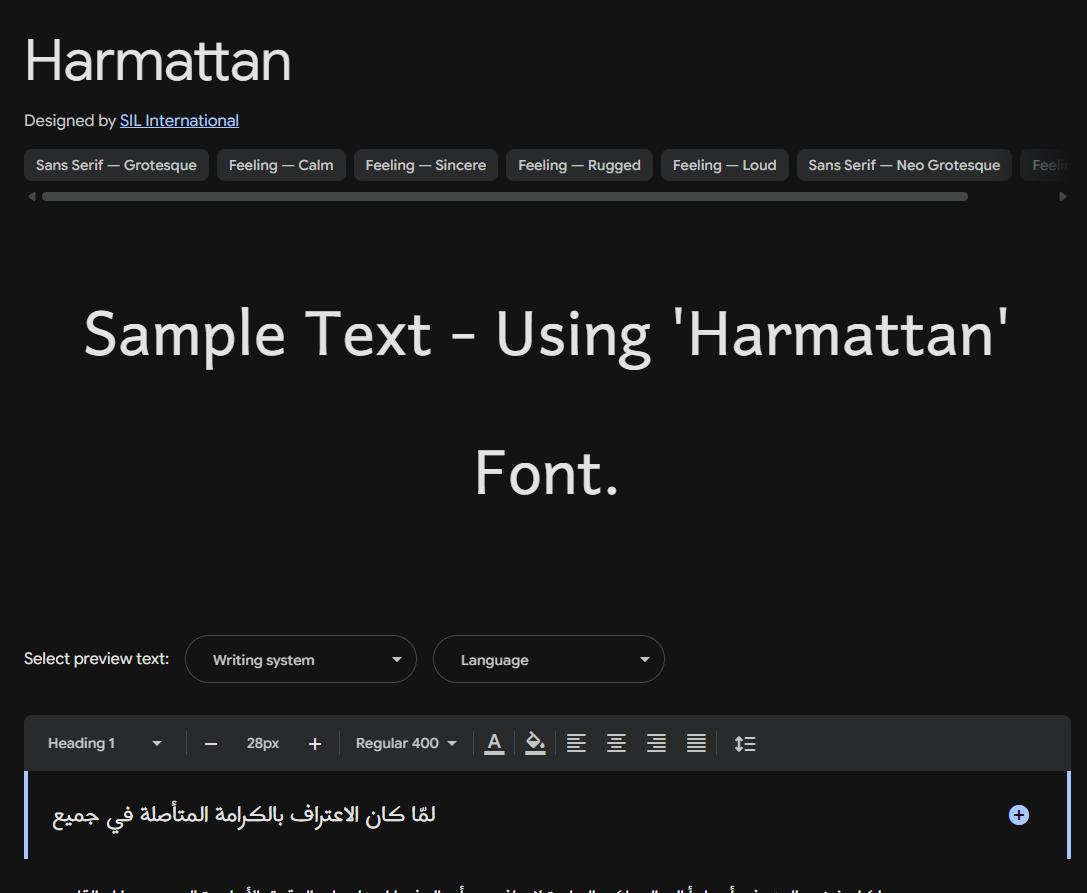Align text left
This screenshot has height=893, width=1087.
[576, 743]
